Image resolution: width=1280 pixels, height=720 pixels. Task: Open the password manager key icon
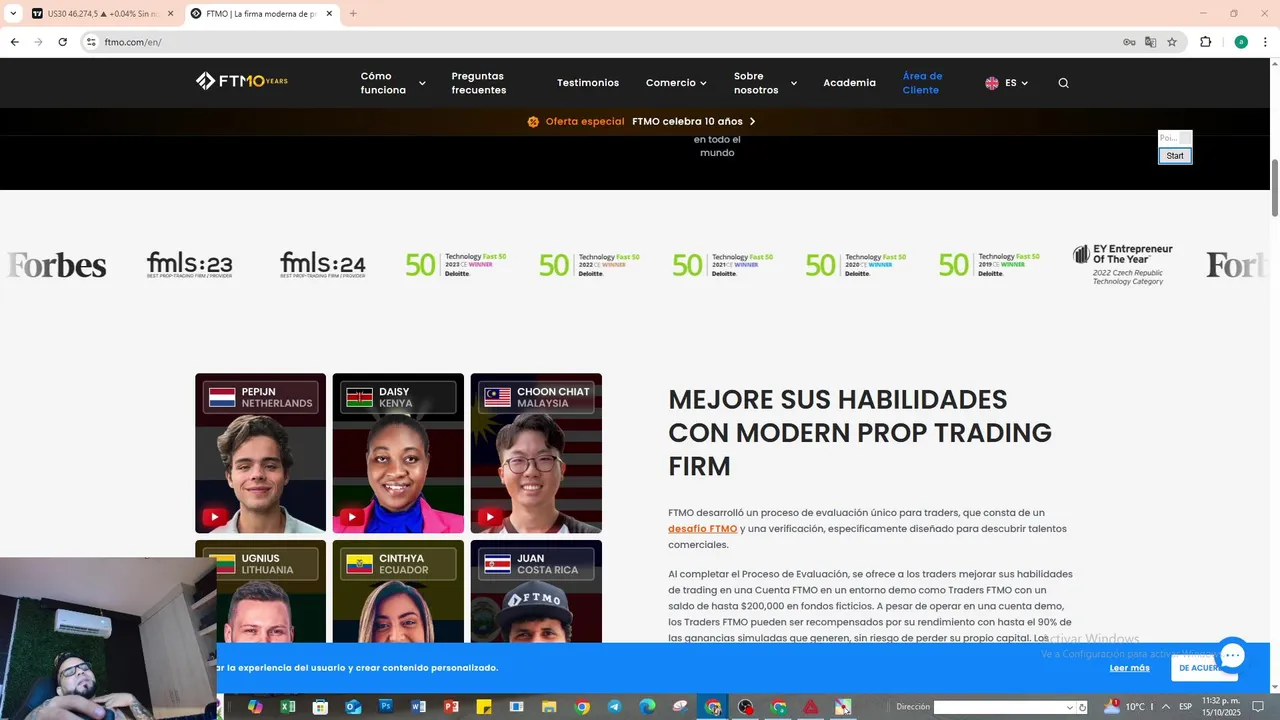[x=1129, y=42]
